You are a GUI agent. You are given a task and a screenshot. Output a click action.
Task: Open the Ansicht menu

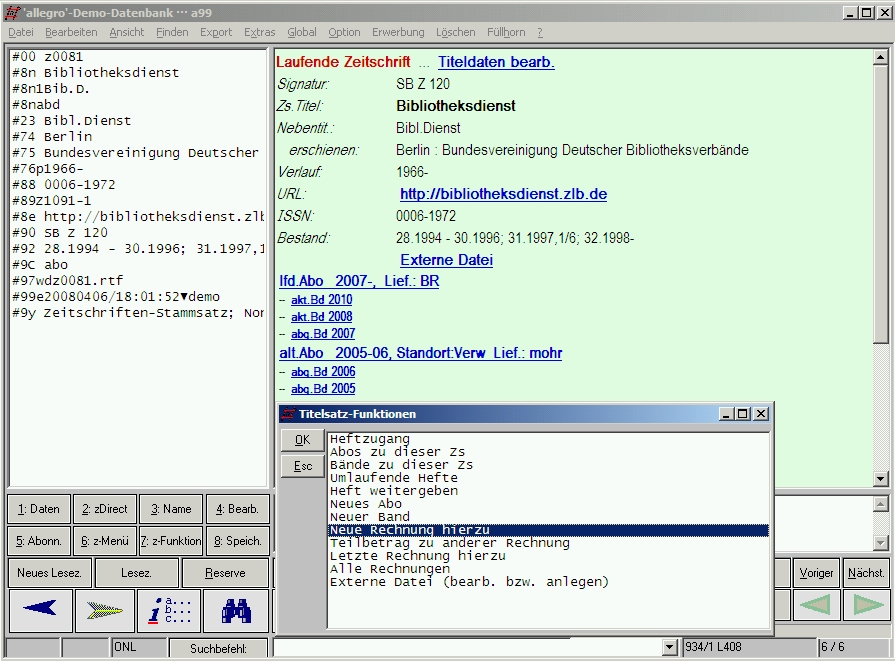pos(127,33)
